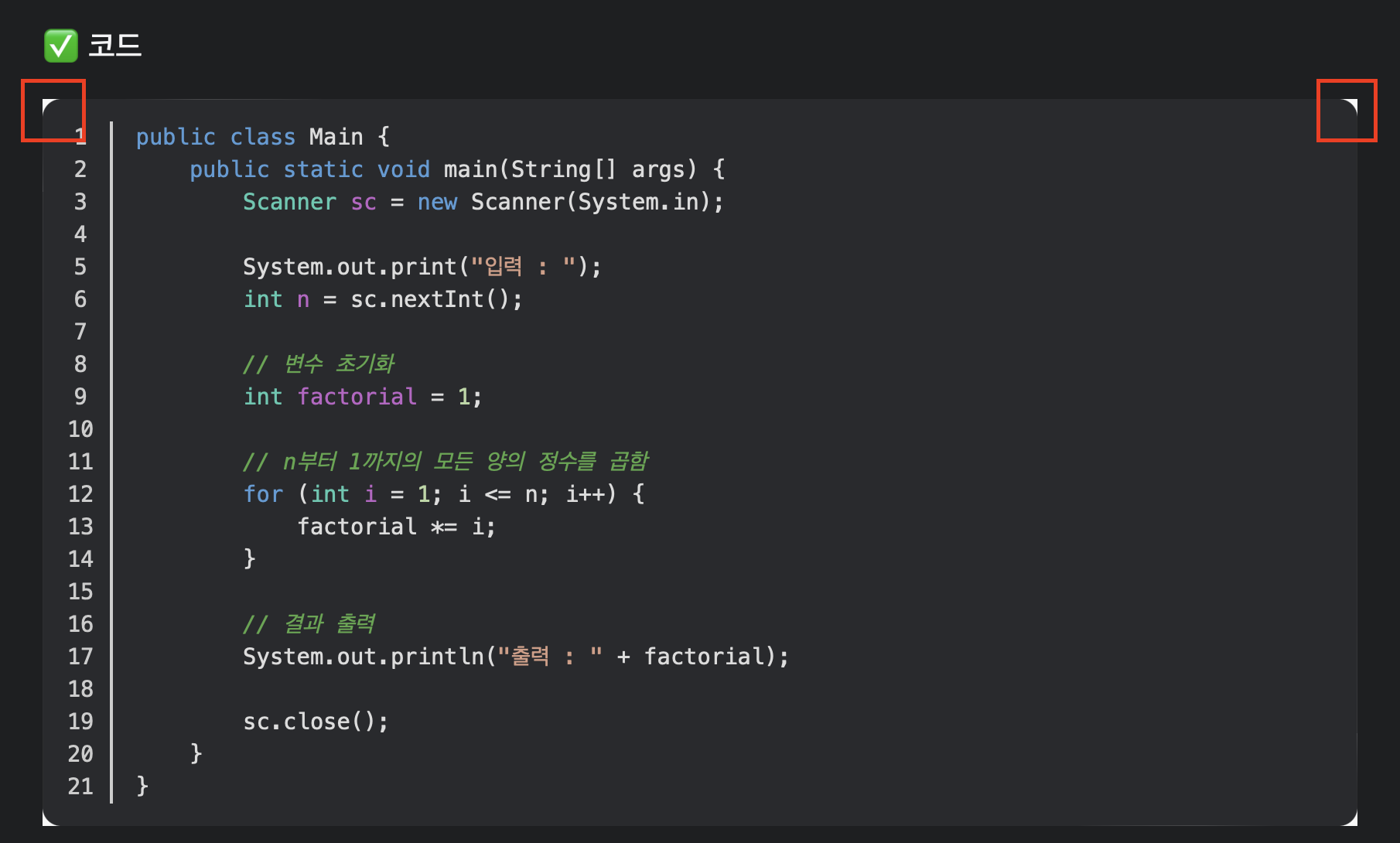Click line number 13 in gutter
1400x843 pixels.
point(80,527)
